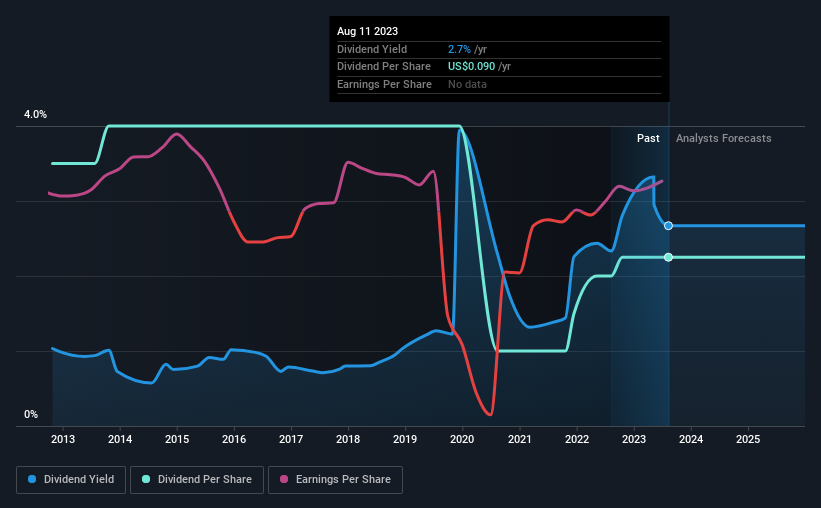Toggle the Earnings Per Share legend button
The height and width of the screenshot is (508, 821).
(x=335, y=480)
